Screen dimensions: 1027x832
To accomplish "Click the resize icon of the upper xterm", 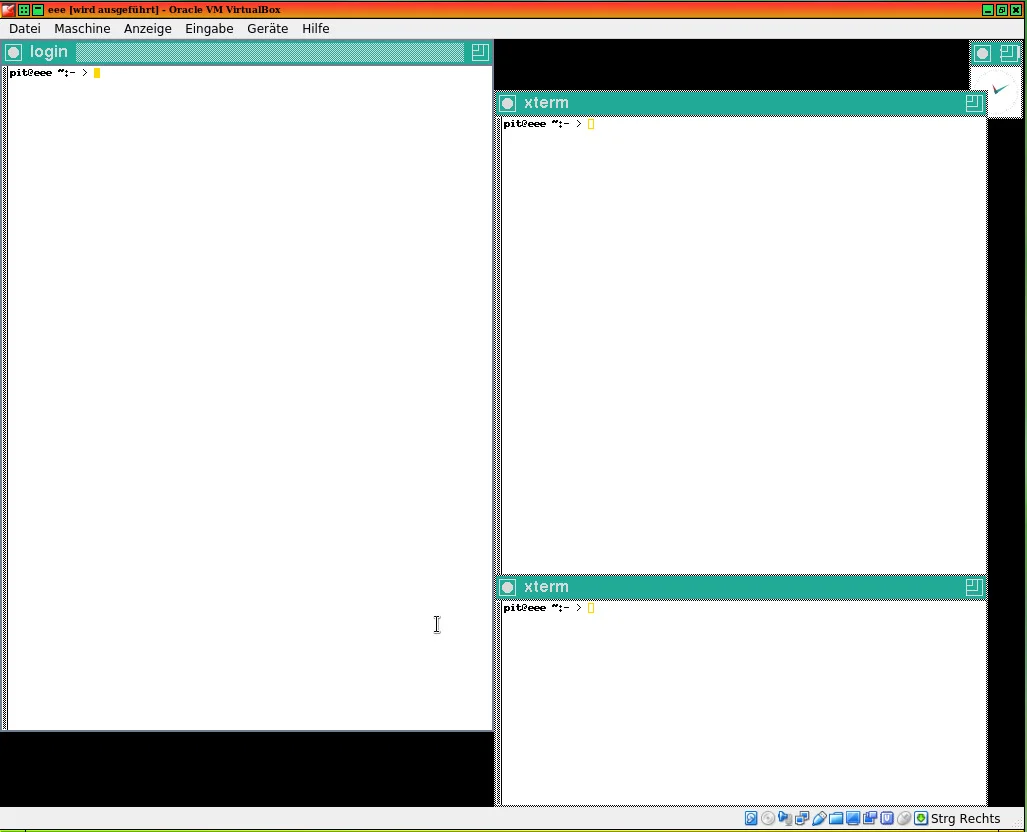I will (x=974, y=103).
